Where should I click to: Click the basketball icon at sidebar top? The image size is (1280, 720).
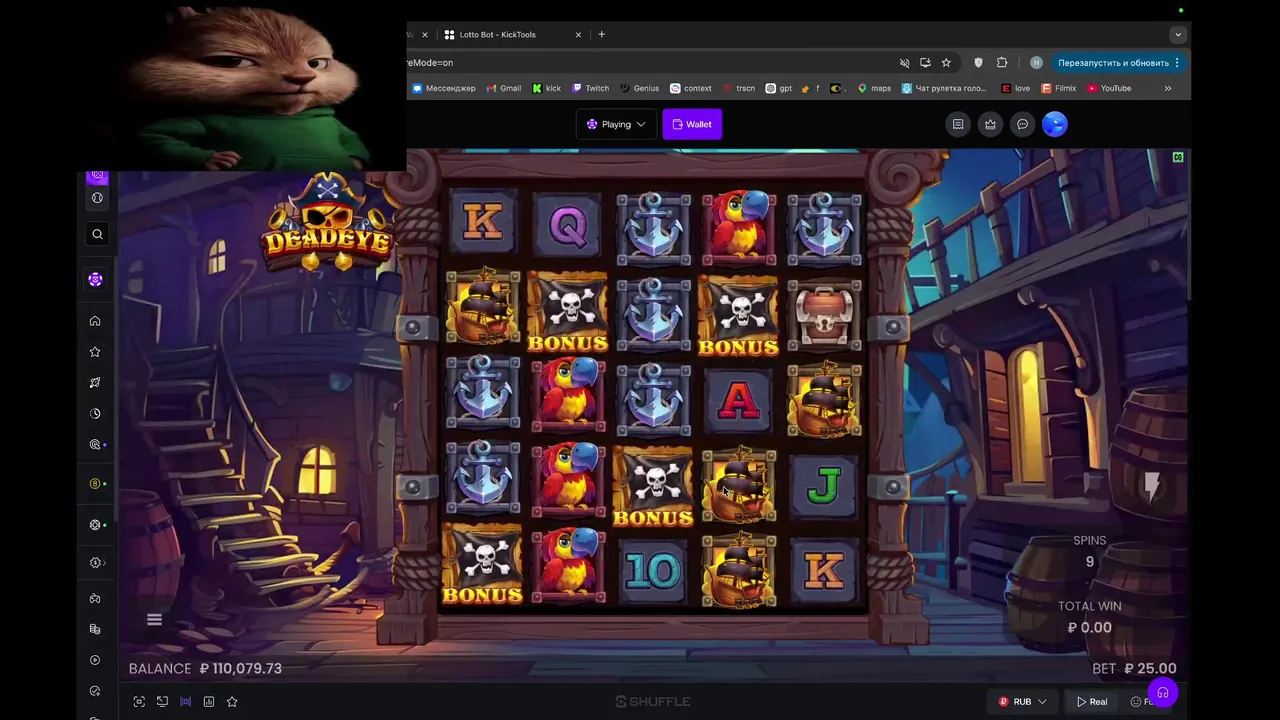pos(97,198)
